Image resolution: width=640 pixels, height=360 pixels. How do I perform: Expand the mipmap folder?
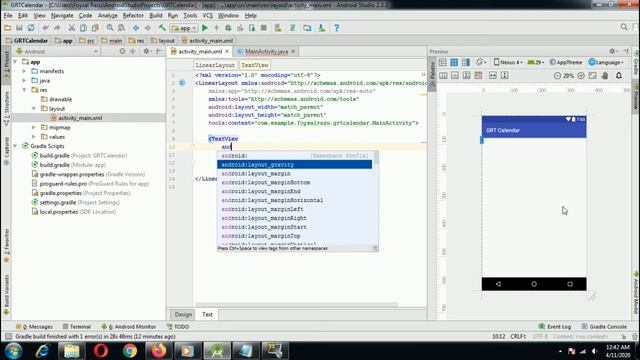tap(33, 127)
